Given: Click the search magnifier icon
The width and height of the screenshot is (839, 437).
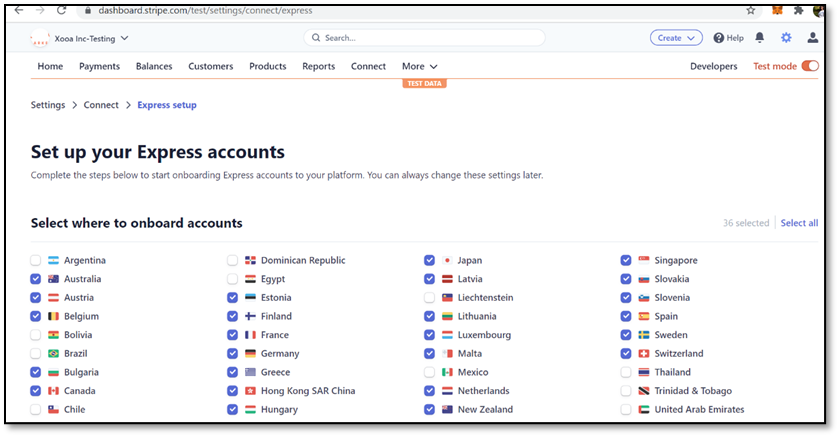Looking at the screenshot, I should 316,38.
